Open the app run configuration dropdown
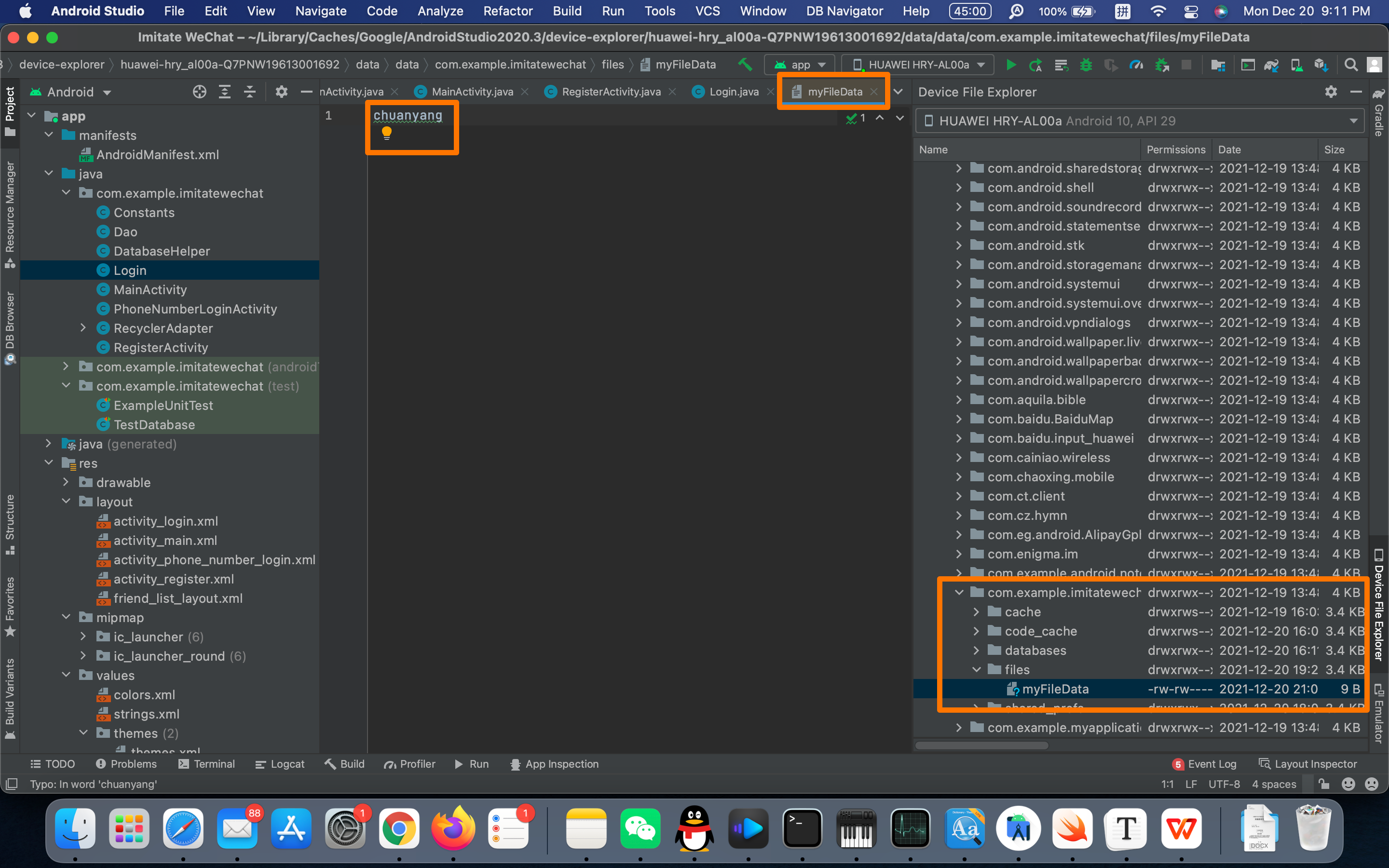Viewport: 1389px width, 868px height. click(800, 65)
